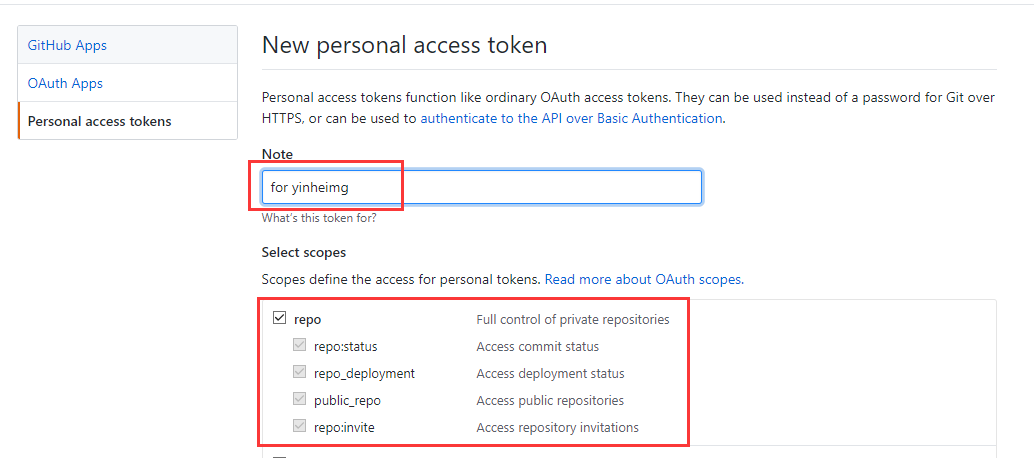Image resolution: width=1034 pixels, height=458 pixels.
Task: Click the Note field label
Action: coord(277,154)
